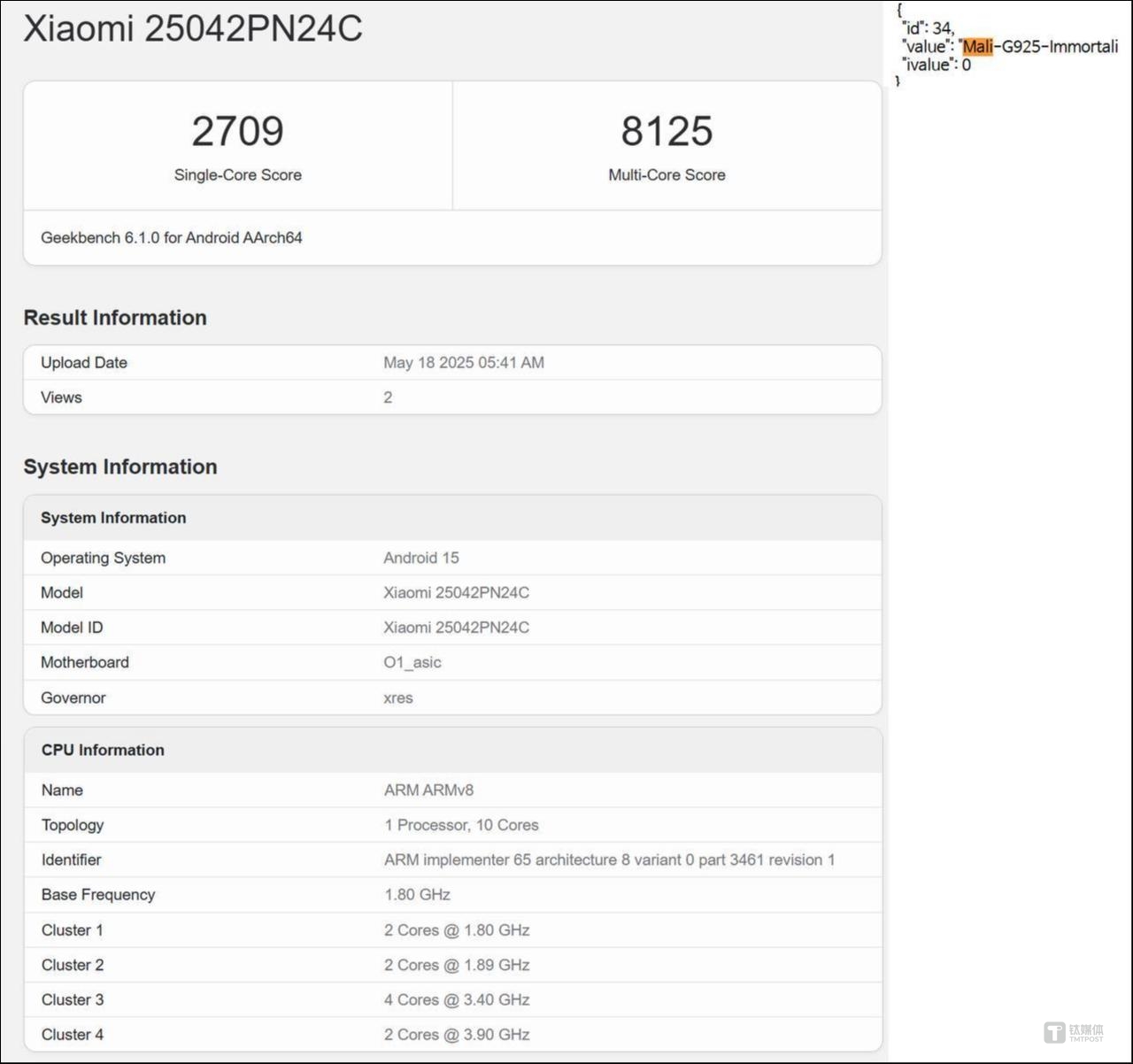The width and height of the screenshot is (1133, 1064).
Task: Click the 2709 Single-Core Score
Action: coord(237,131)
